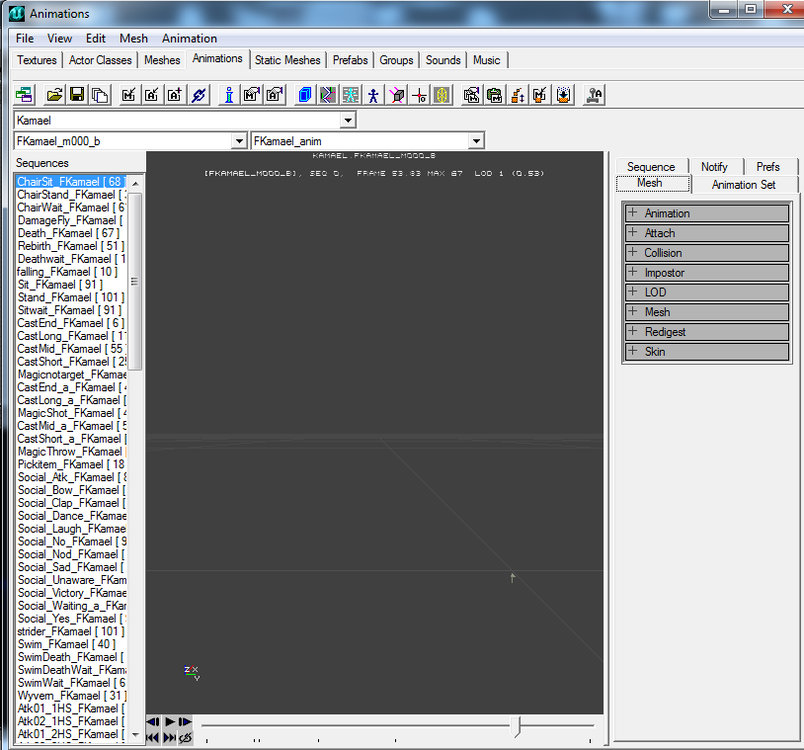Click the open package folder icon
Image resolution: width=804 pixels, height=750 pixels.
click(54, 96)
